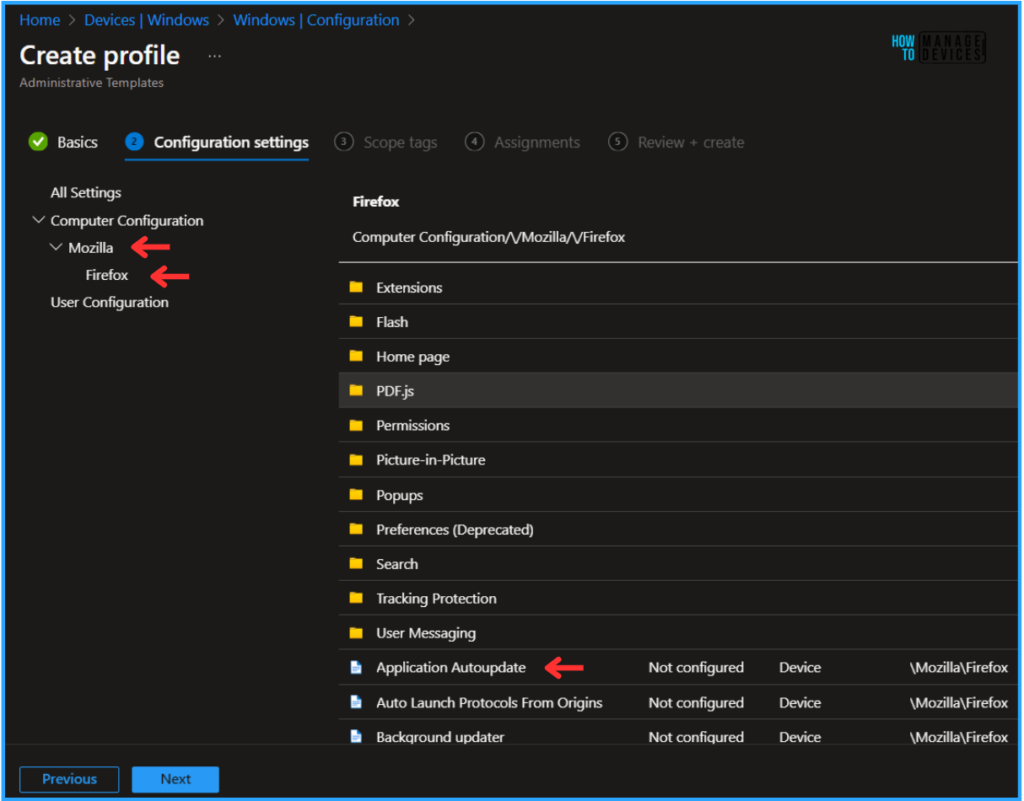1024x801 pixels.
Task: Click the Popups folder icon
Action: pyautogui.click(x=356, y=495)
